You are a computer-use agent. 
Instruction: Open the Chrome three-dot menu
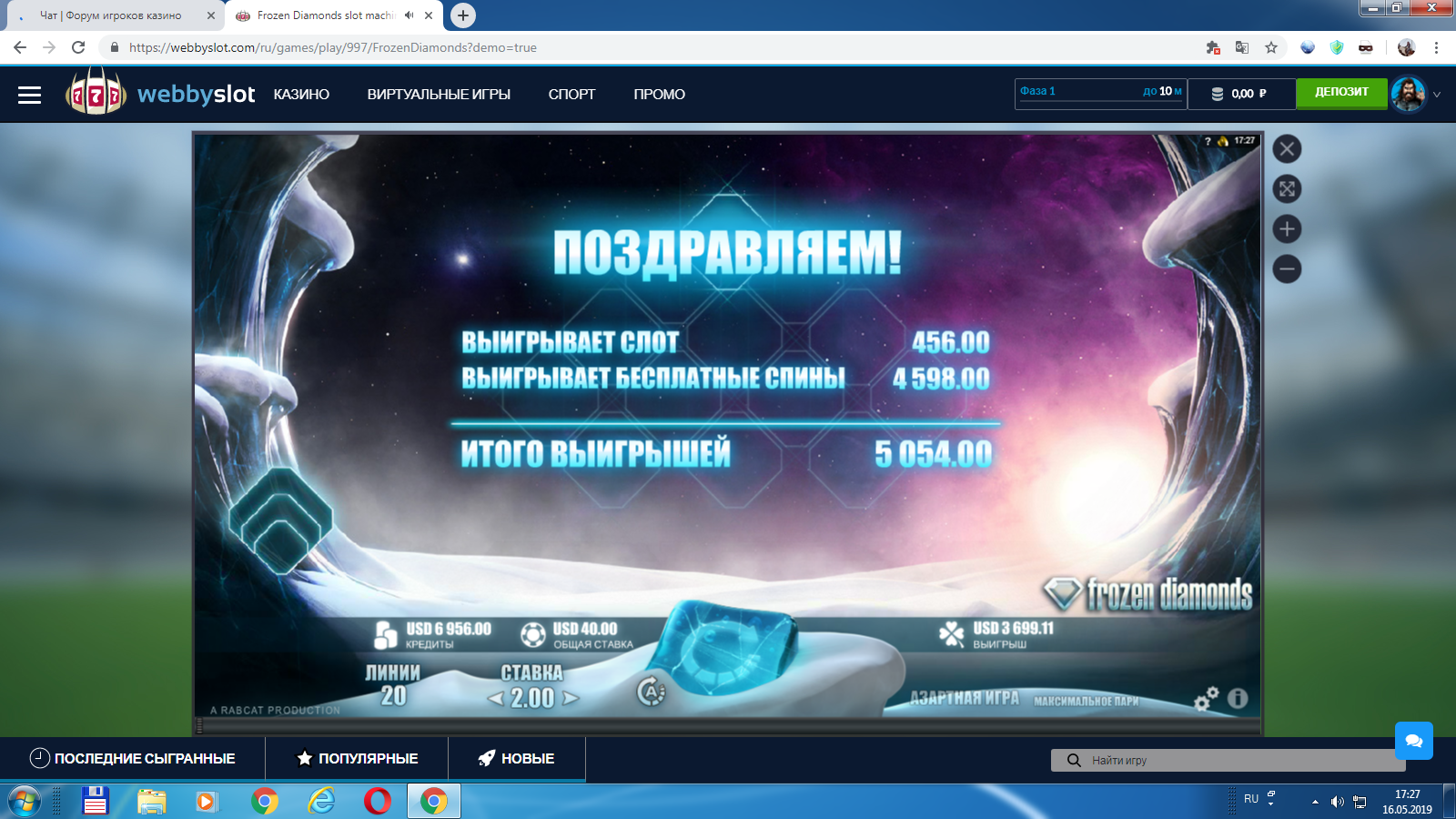[1436, 47]
